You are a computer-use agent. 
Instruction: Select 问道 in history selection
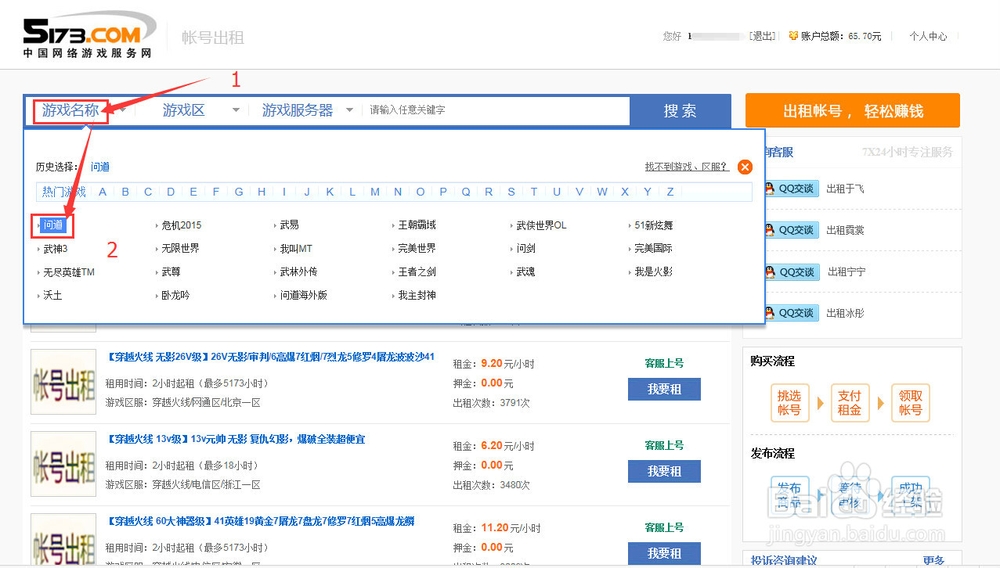pyautogui.click(x=100, y=167)
